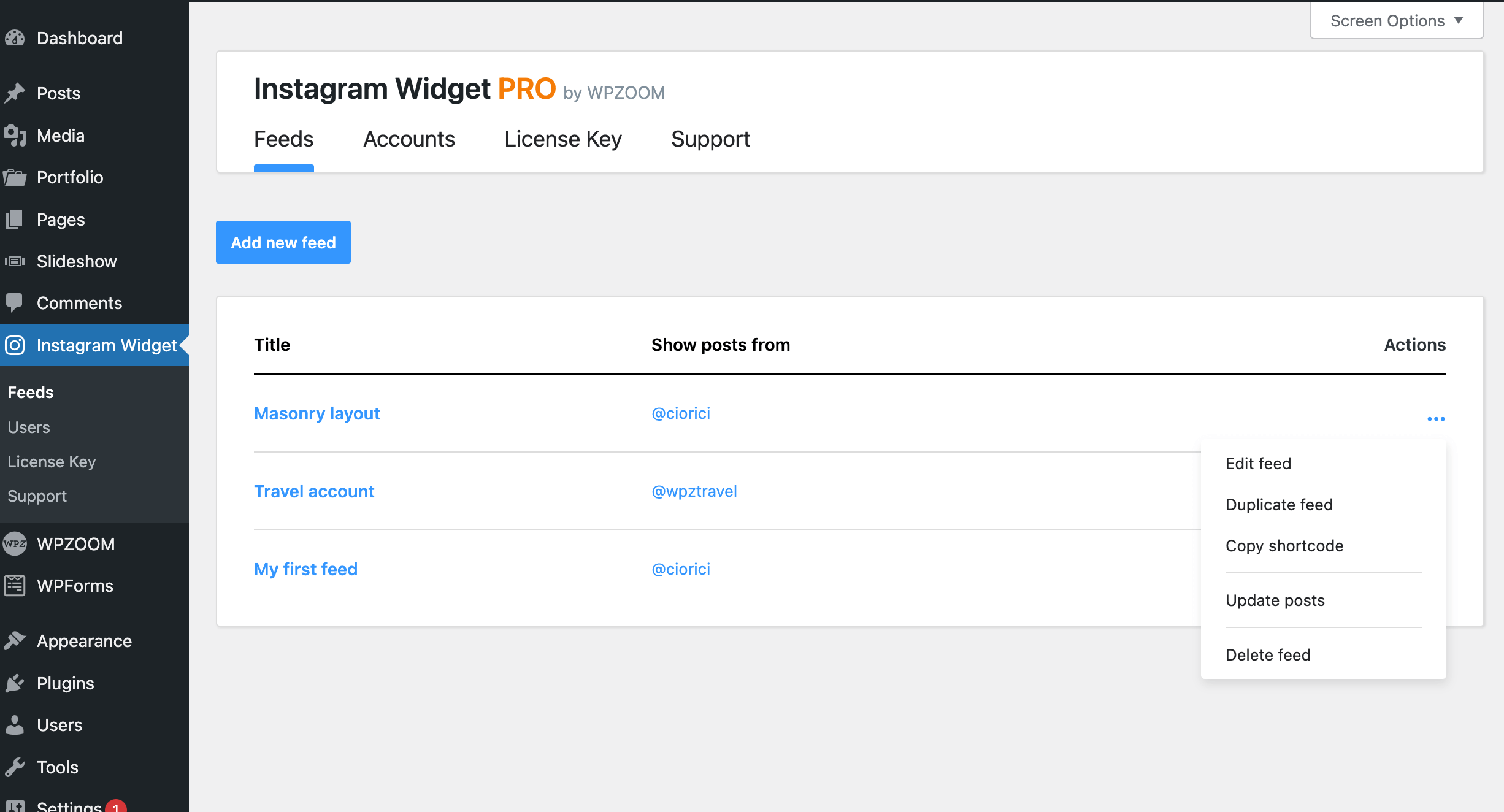The height and width of the screenshot is (812, 1504).
Task: Click the Portfolio folder icon
Action: pos(15,178)
